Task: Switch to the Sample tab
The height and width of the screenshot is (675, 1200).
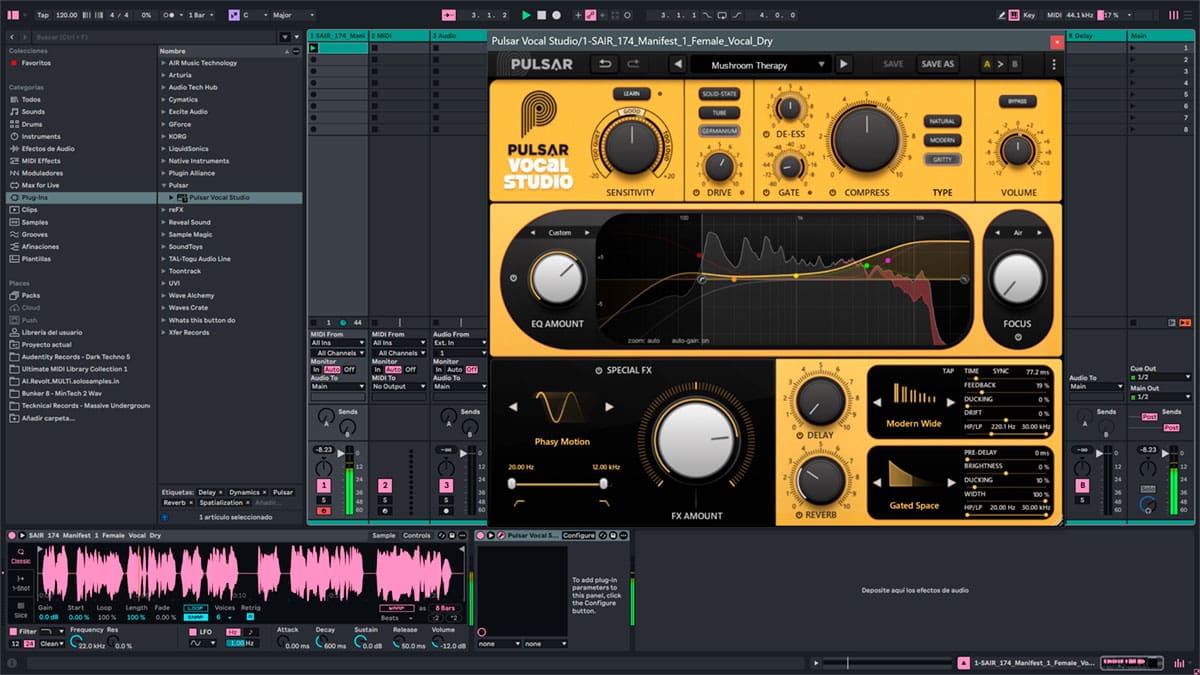Action: 384,536
